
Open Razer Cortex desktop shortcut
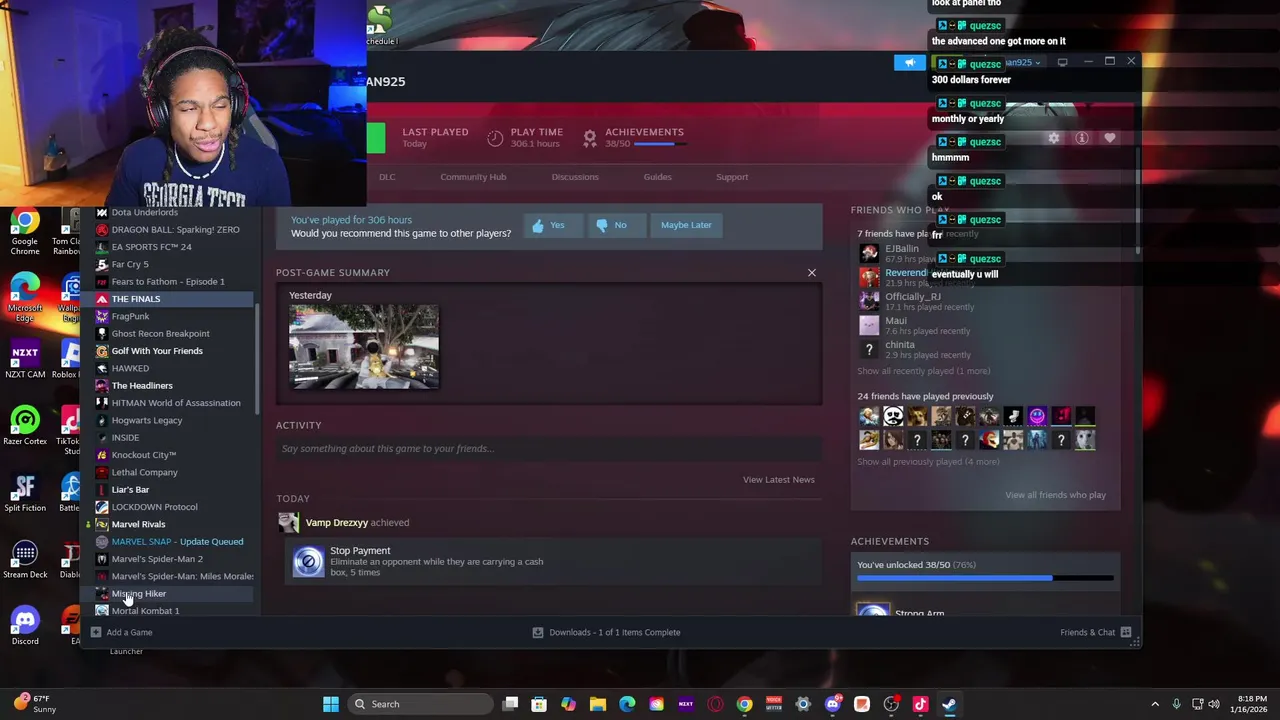point(25,426)
